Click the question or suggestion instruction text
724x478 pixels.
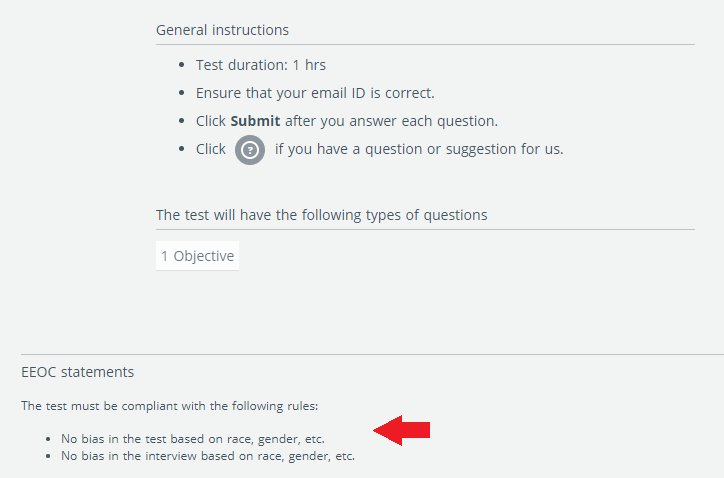419,149
